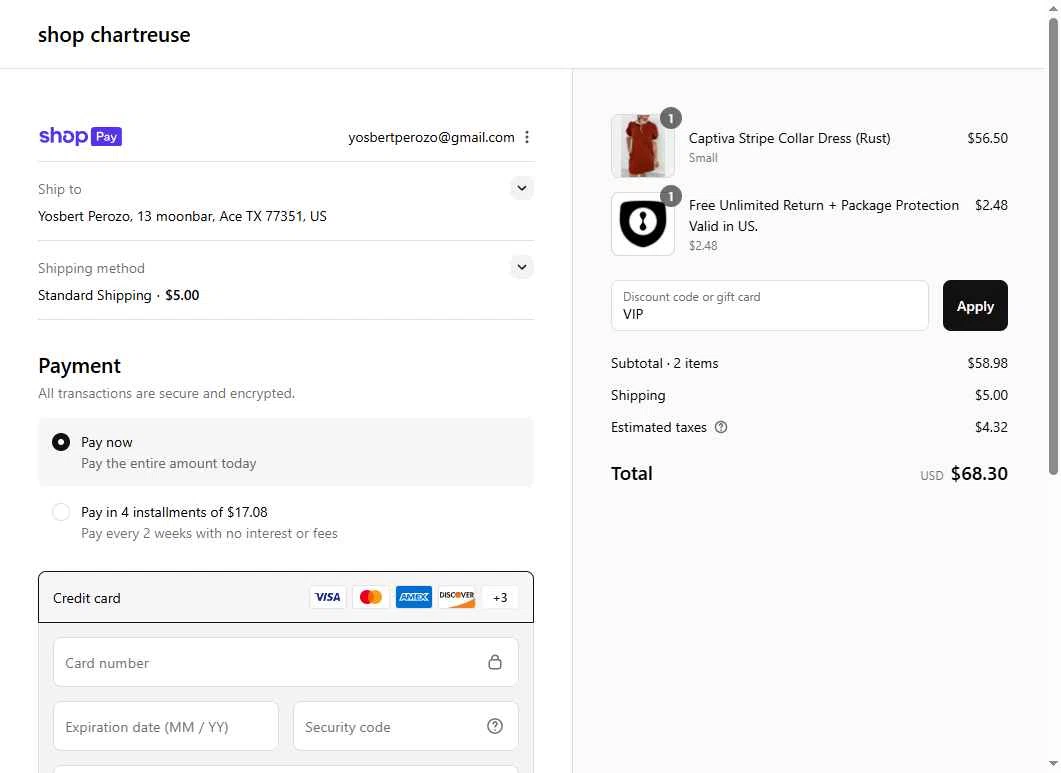The image size is (1061, 773).
Task: Open the security code help icon
Action: point(495,726)
